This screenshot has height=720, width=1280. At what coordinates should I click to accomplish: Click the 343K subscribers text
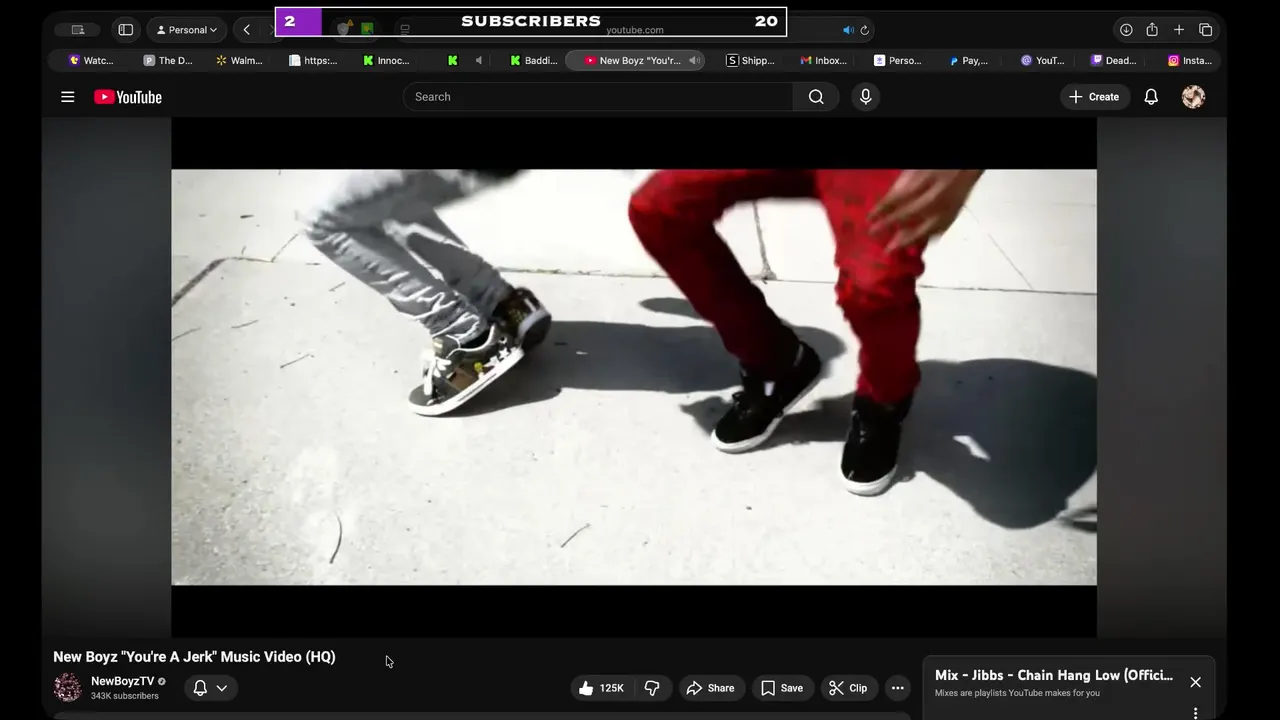click(x=125, y=696)
